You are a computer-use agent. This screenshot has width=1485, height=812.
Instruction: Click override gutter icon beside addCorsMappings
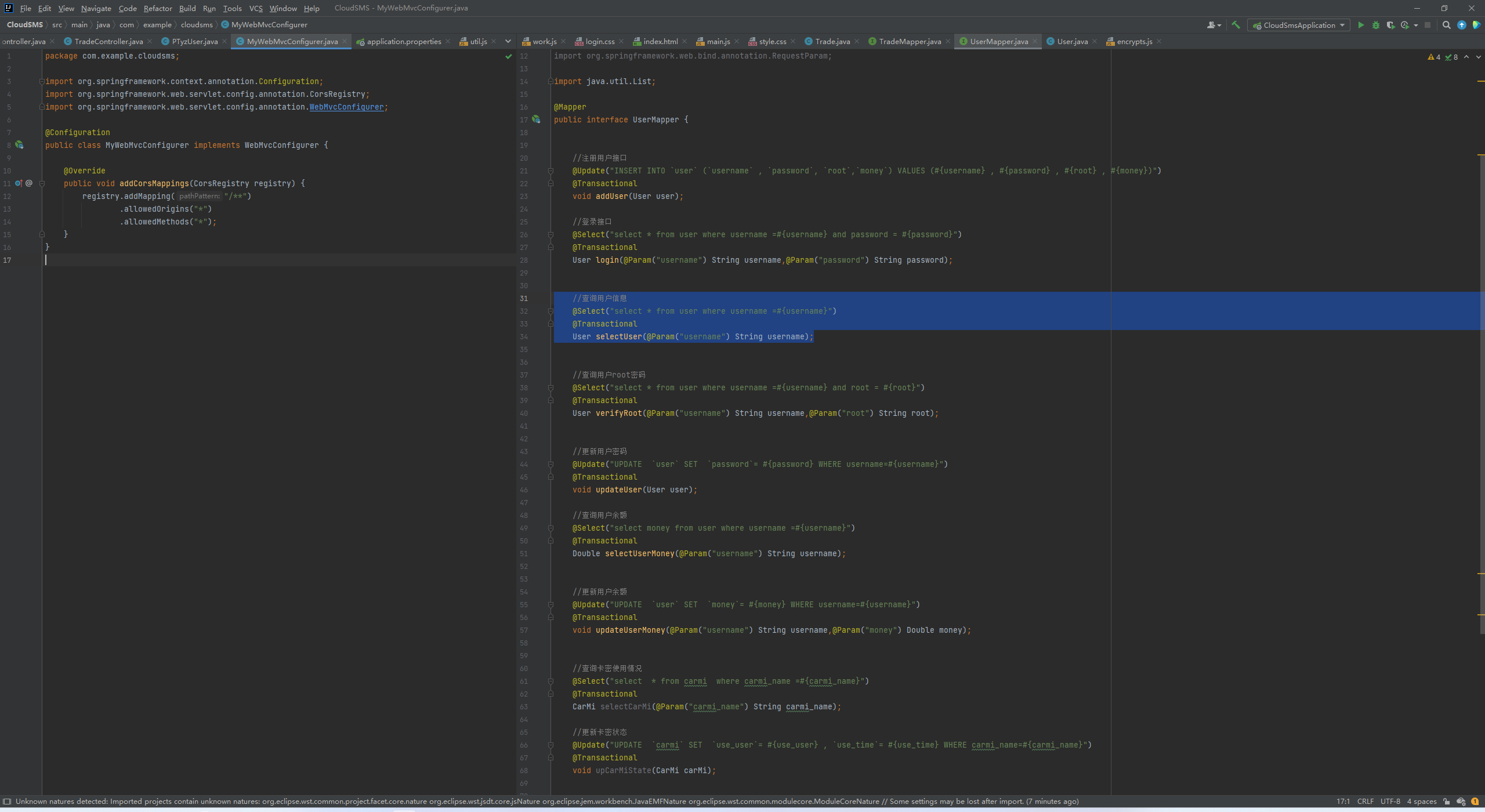point(19,183)
